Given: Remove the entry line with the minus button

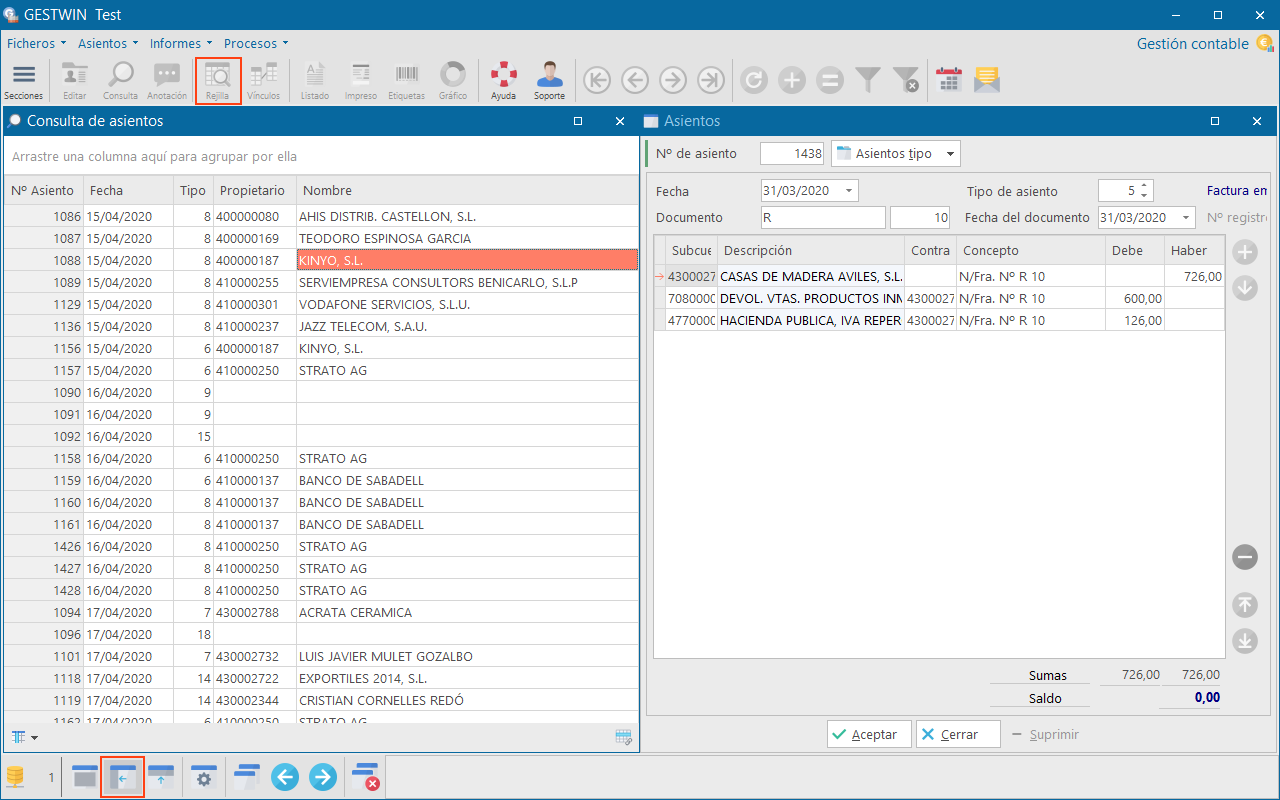Looking at the screenshot, I should click(x=1245, y=557).
